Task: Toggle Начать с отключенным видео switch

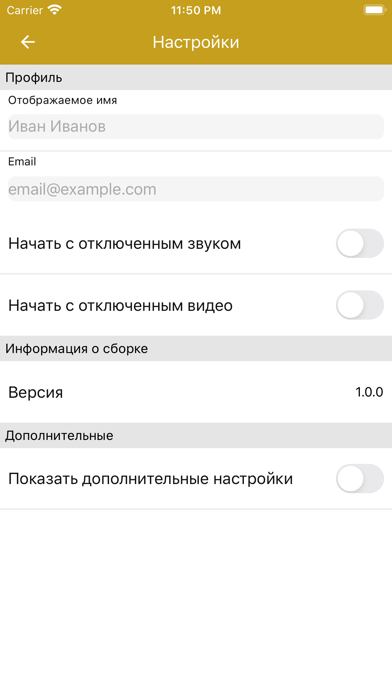Action: 360,305
